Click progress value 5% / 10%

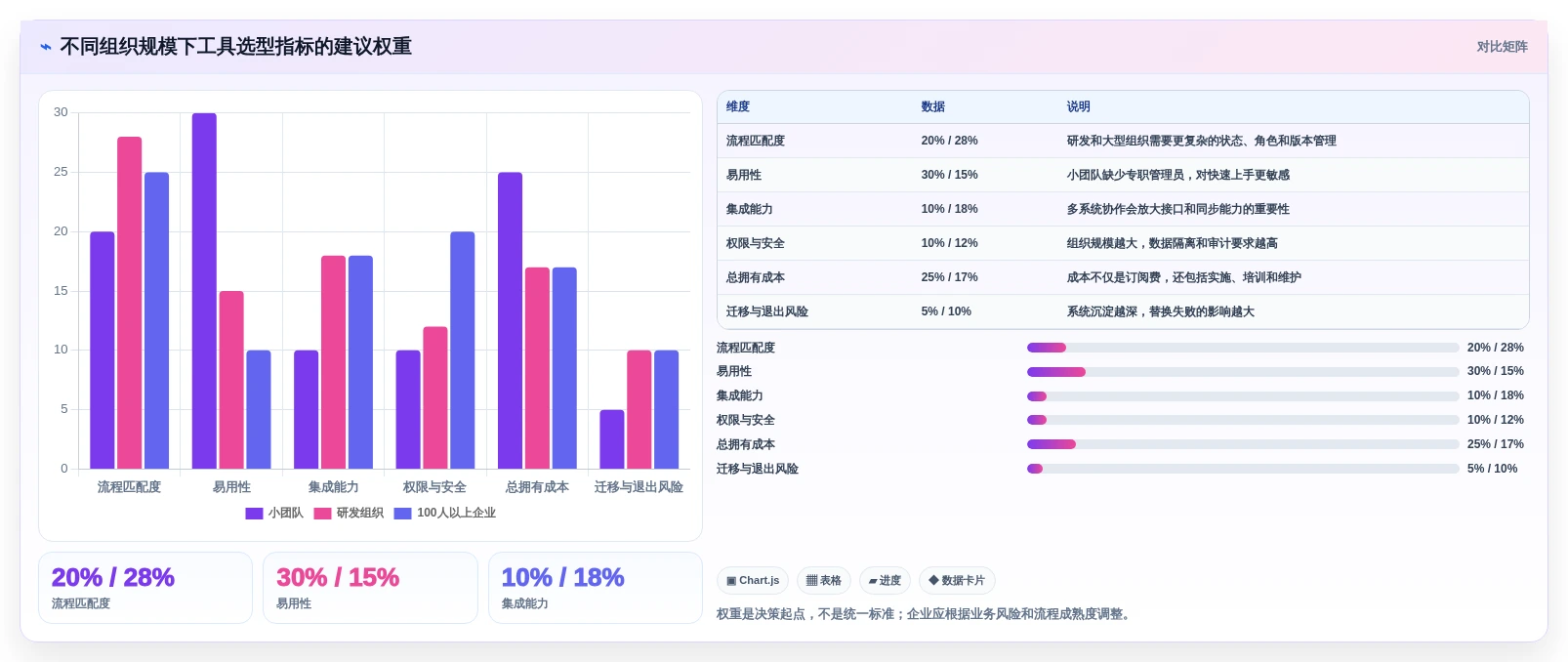1493,469
